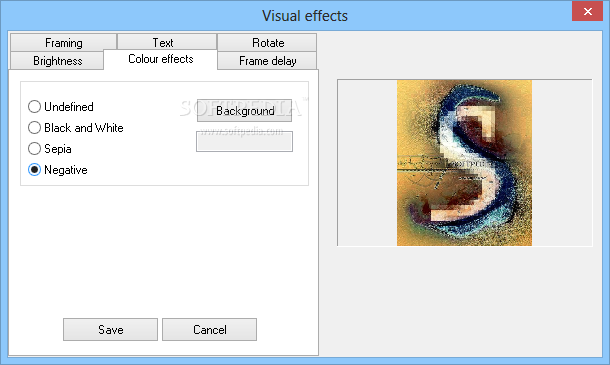The image size is (610, 365).
Task: Go to the Rotate tab
Action: click(267, 42)
